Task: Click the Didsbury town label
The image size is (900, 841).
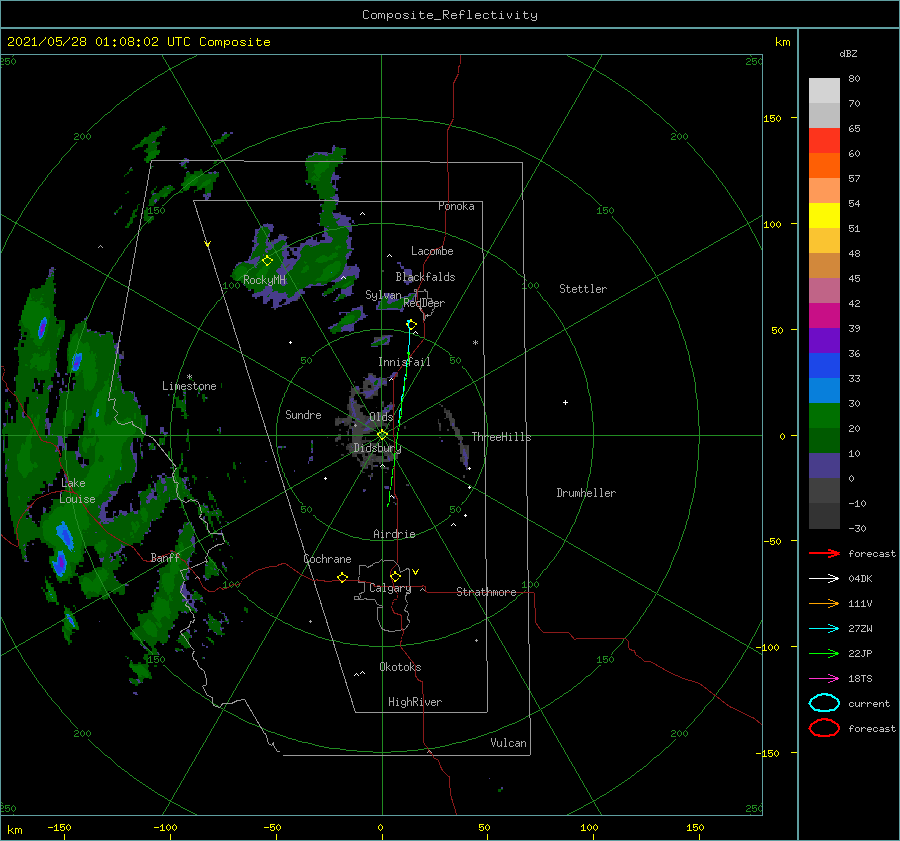Action: (x=377, y=448)
